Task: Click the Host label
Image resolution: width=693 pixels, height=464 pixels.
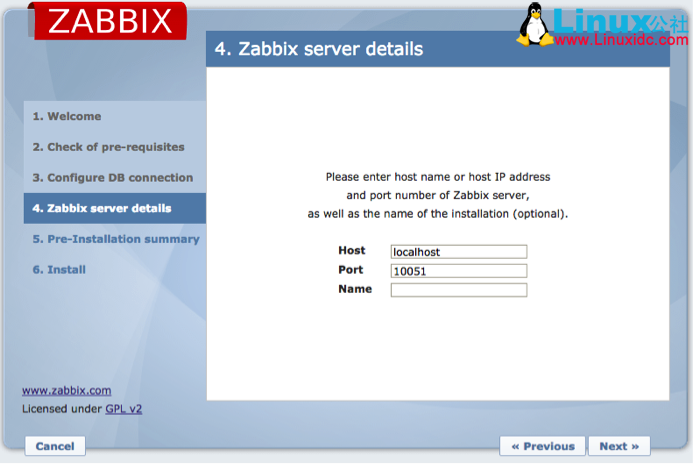Action: (x=352, y=251)
